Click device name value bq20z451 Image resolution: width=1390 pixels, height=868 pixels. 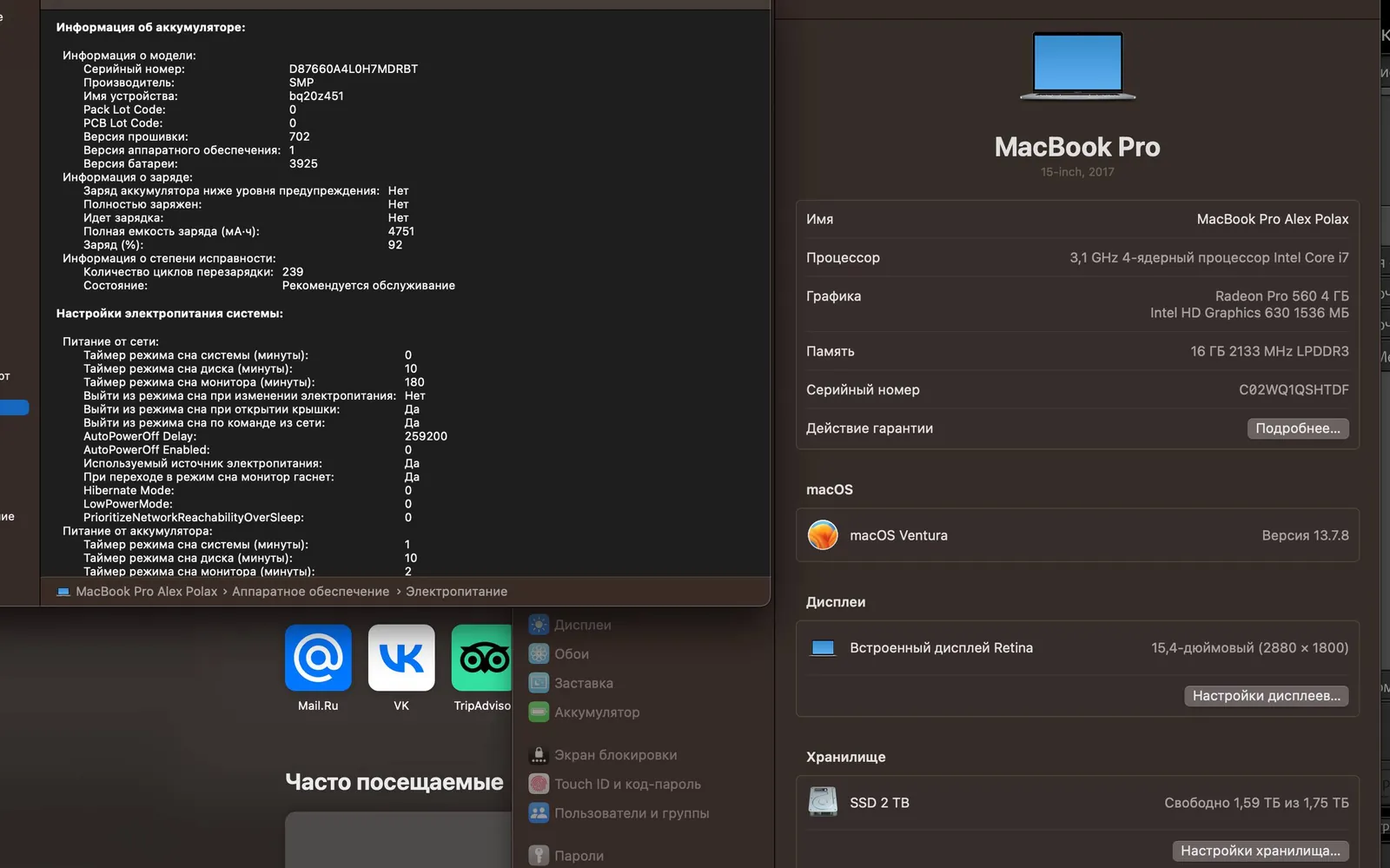coord(316,96)
